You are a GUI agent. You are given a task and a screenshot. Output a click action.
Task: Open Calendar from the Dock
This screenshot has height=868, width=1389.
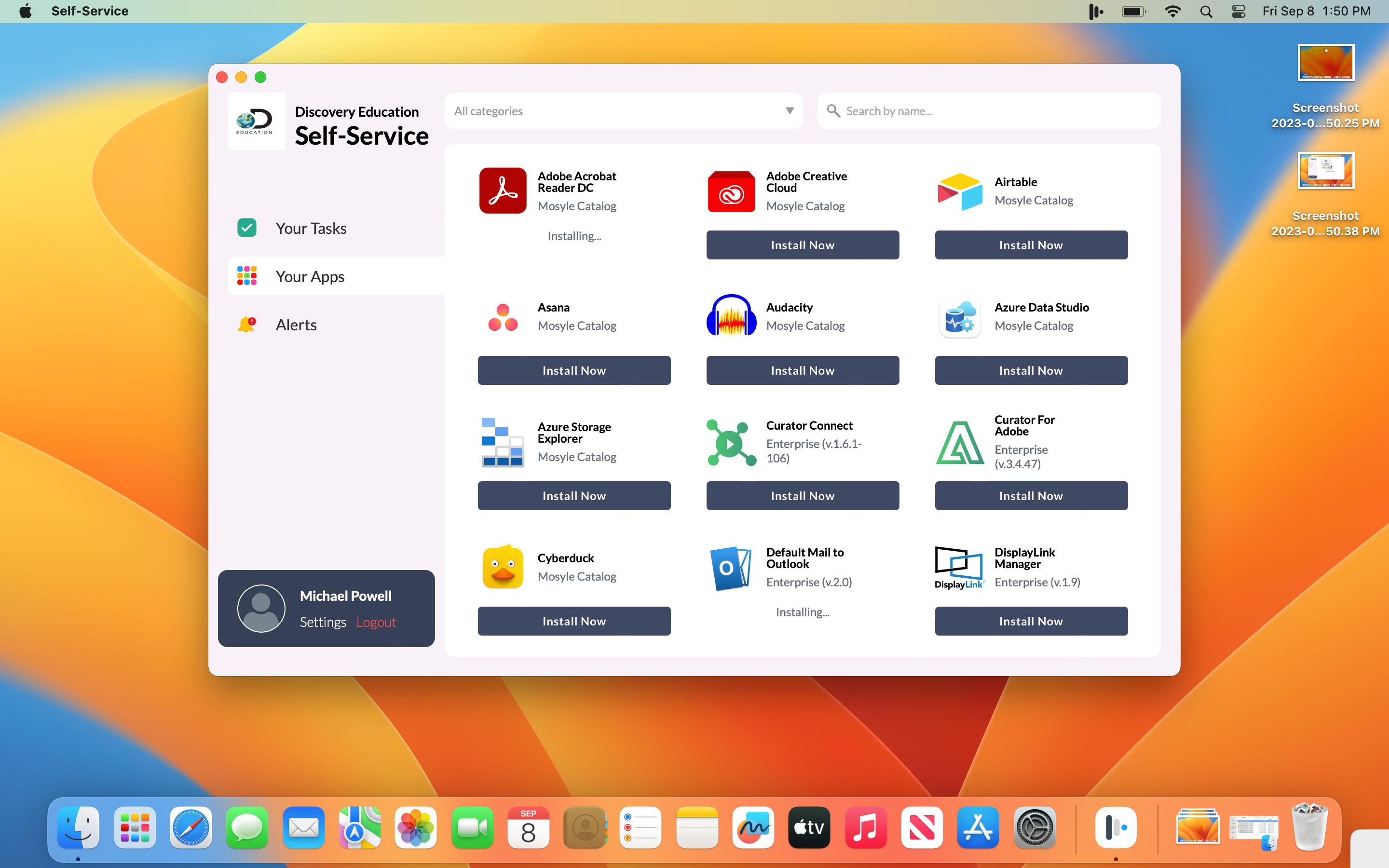coord(529,827)
